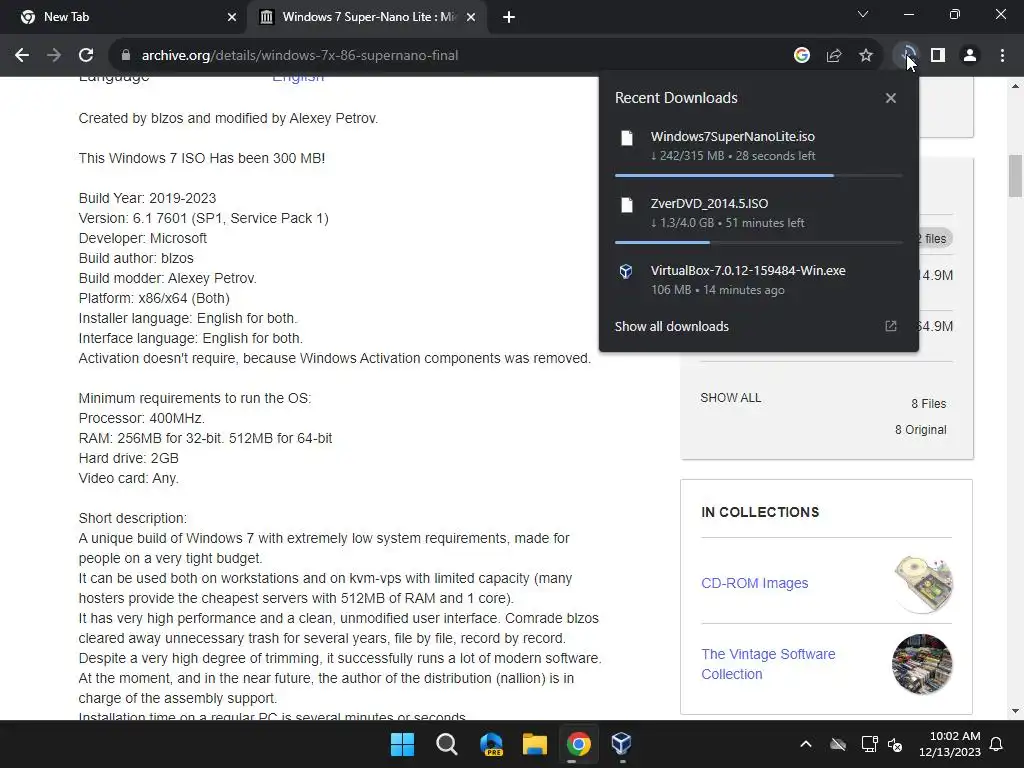The image size is (1024, 768).
Task: Open the notifications bell
Action: [x=997, y=744]
